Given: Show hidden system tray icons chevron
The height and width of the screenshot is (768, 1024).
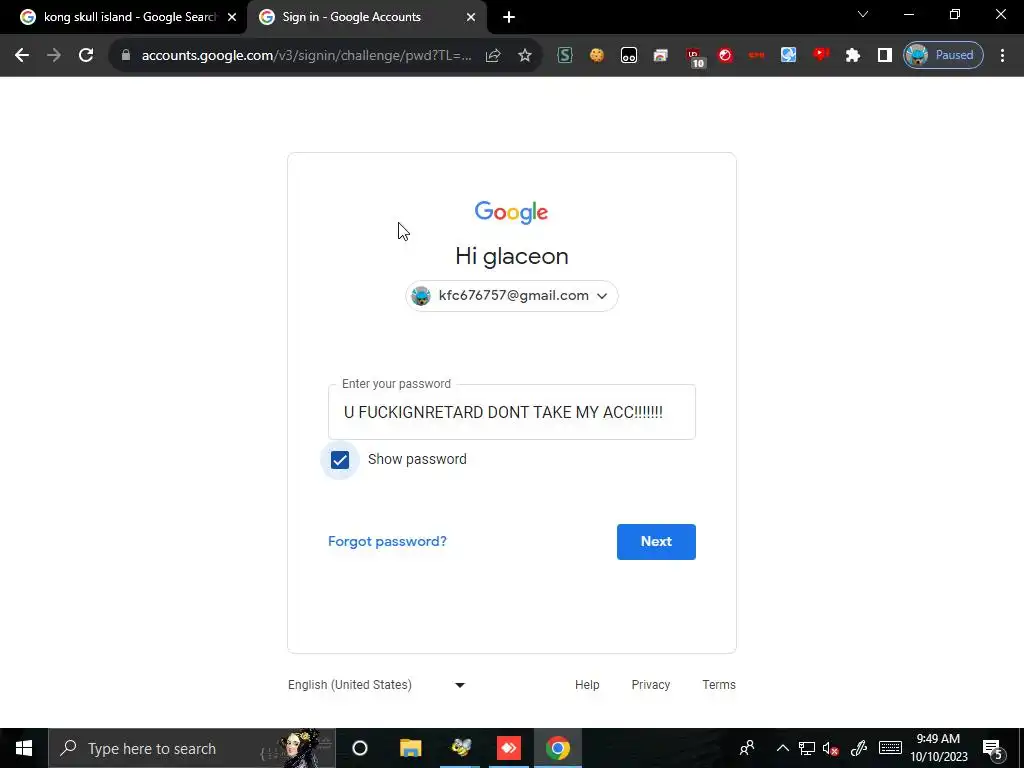Looking at the screenshot, I should click(x=782, y=748).
